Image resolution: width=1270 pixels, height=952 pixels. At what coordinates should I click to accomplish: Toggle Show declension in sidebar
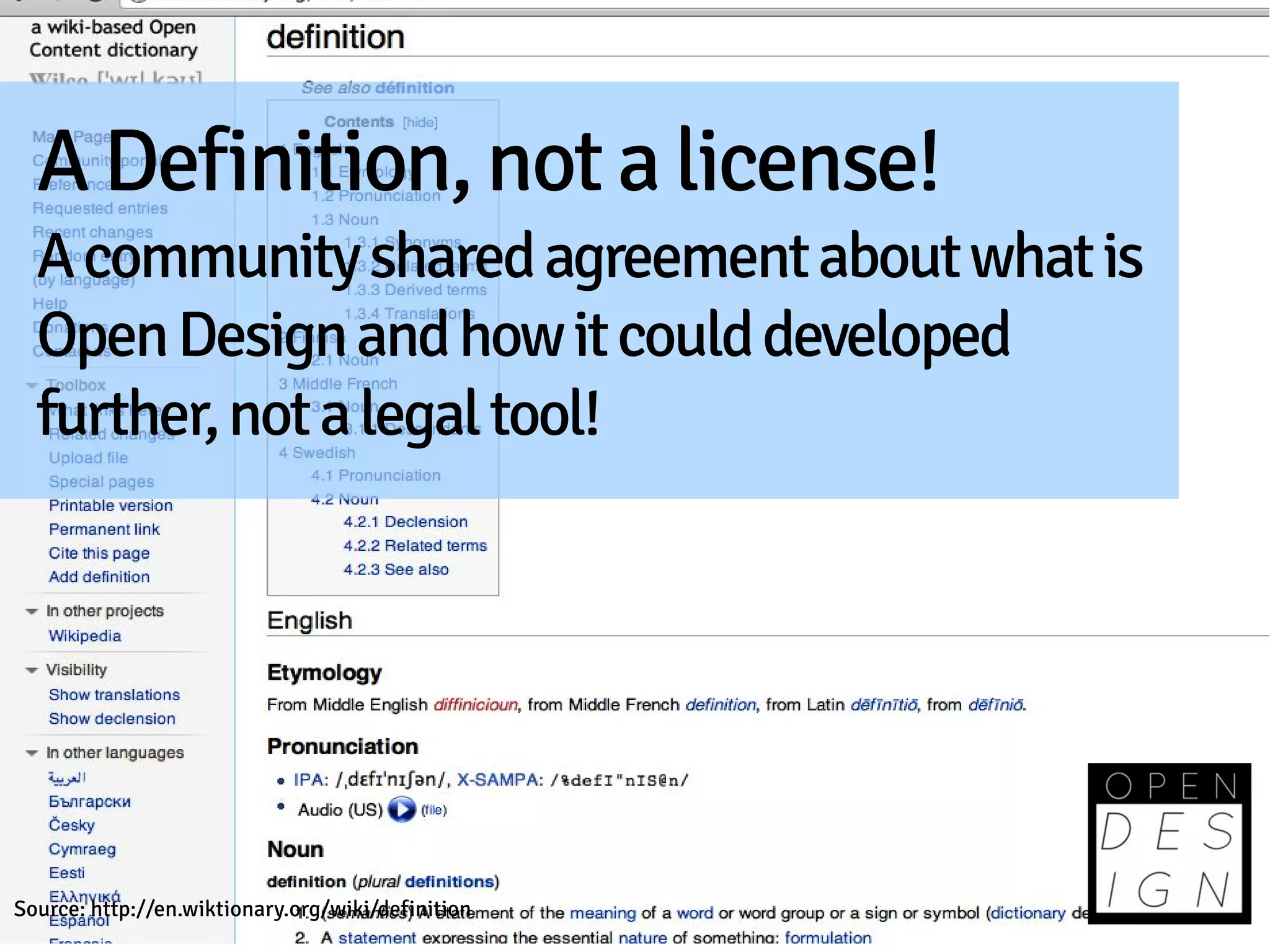coord(112,718)
